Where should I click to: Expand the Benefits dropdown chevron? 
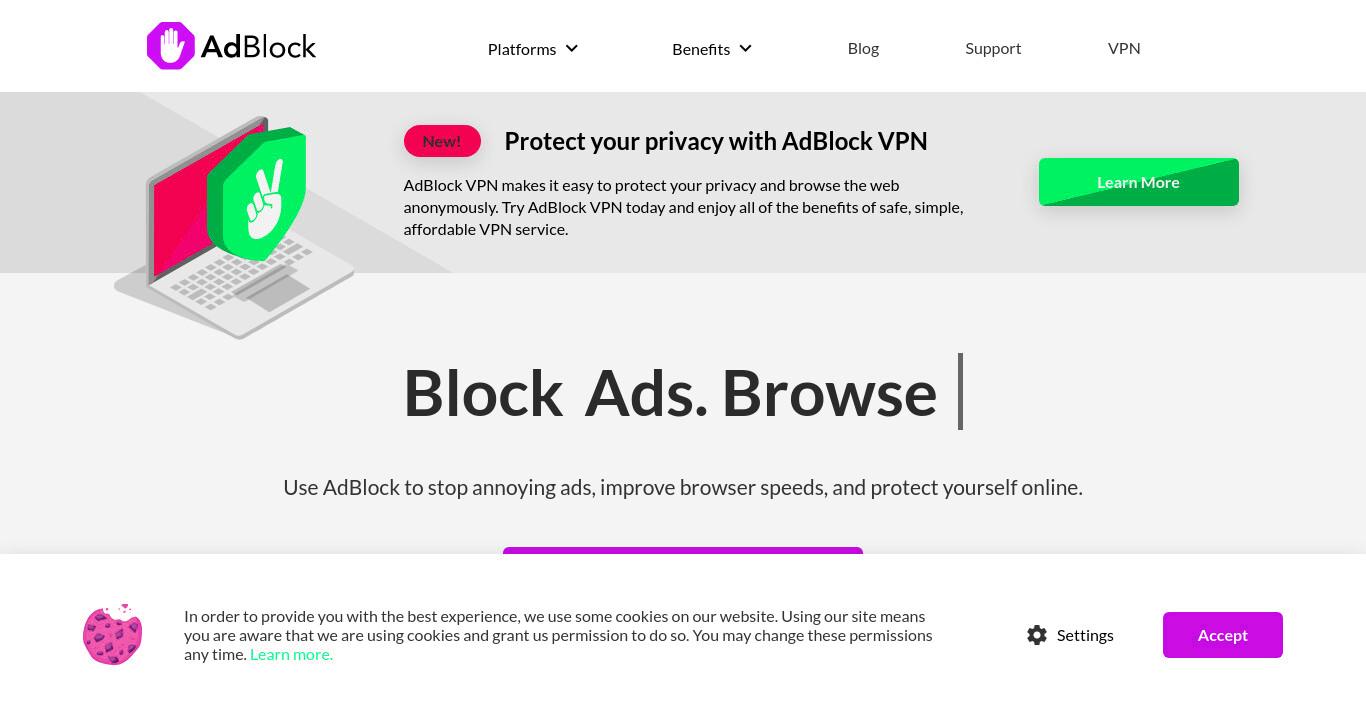click(x=745, y=48)
